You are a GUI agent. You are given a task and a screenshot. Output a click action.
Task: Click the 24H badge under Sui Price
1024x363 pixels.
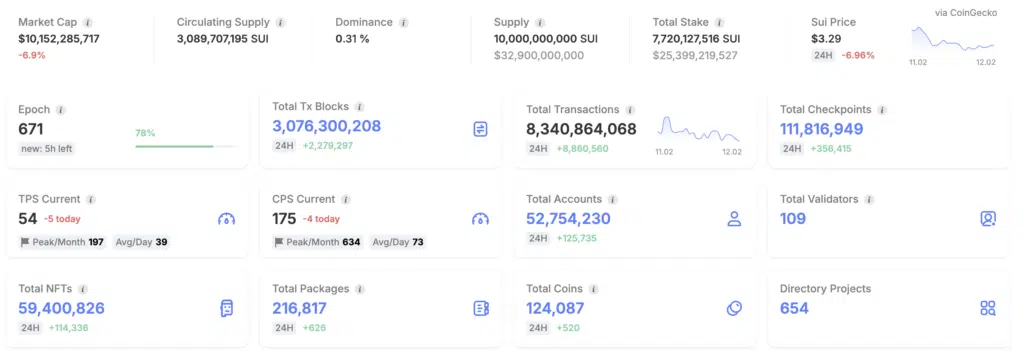823,55
